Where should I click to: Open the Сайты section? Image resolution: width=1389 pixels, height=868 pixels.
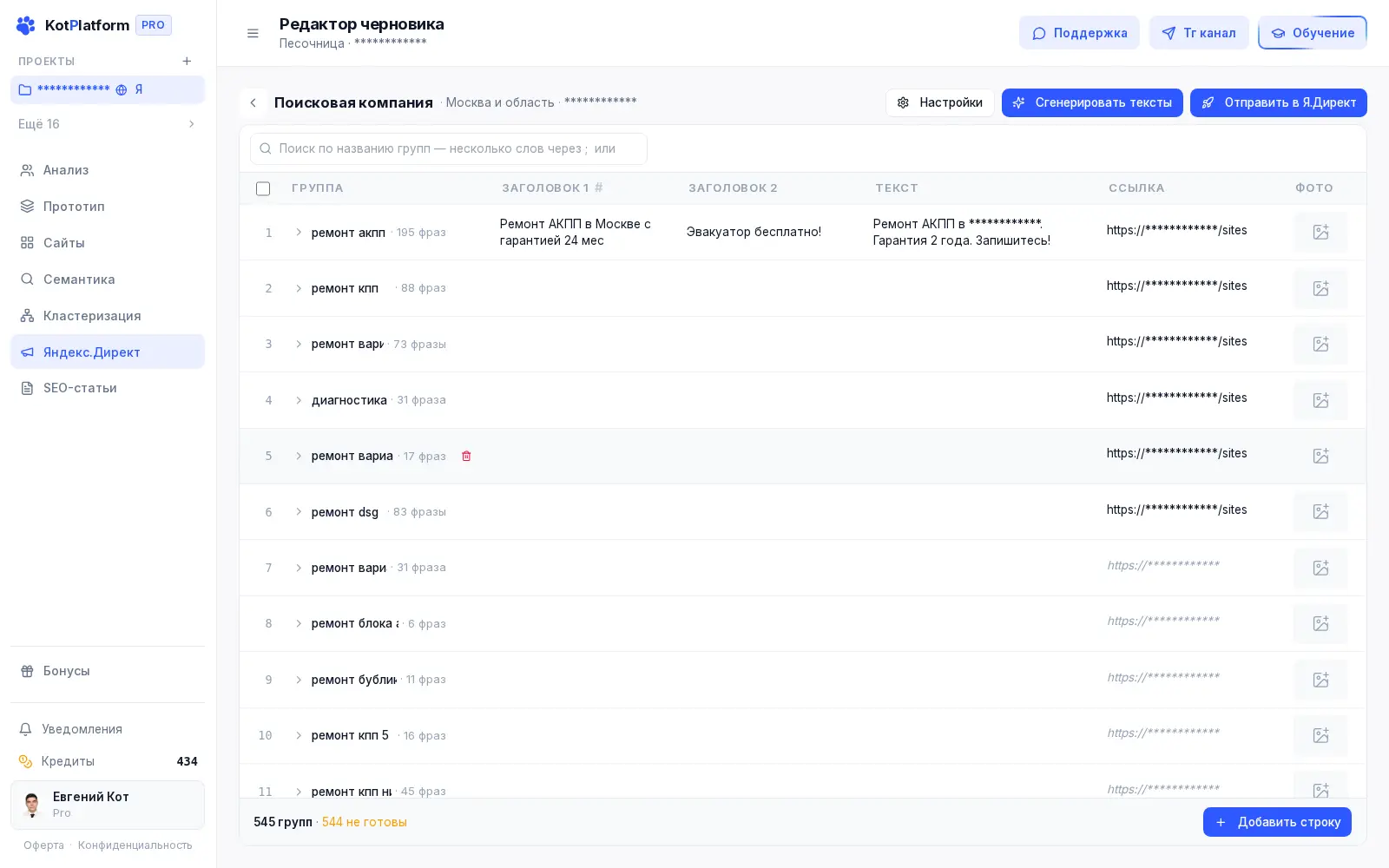click(108, 243)
